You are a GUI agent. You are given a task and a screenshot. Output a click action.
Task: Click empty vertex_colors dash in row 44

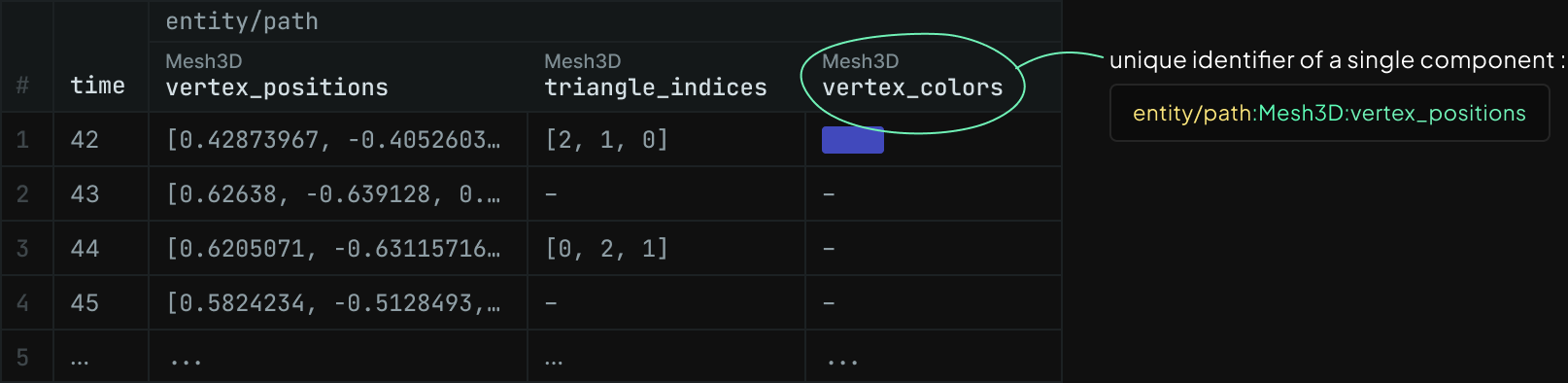click(829, 249)
